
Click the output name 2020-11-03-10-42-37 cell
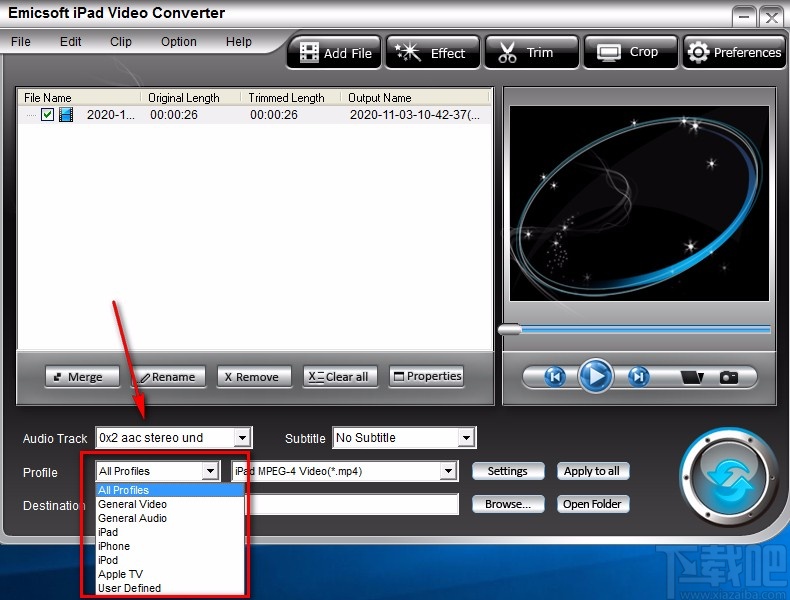tap(415, 115)
